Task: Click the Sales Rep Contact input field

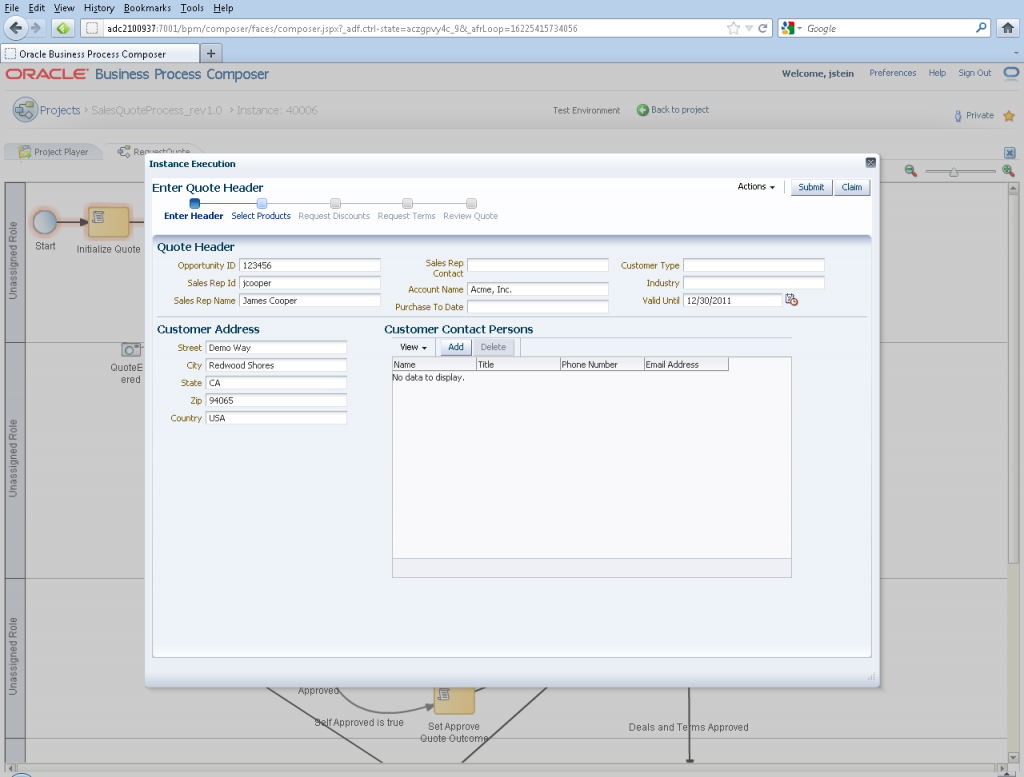Action: 537,266
